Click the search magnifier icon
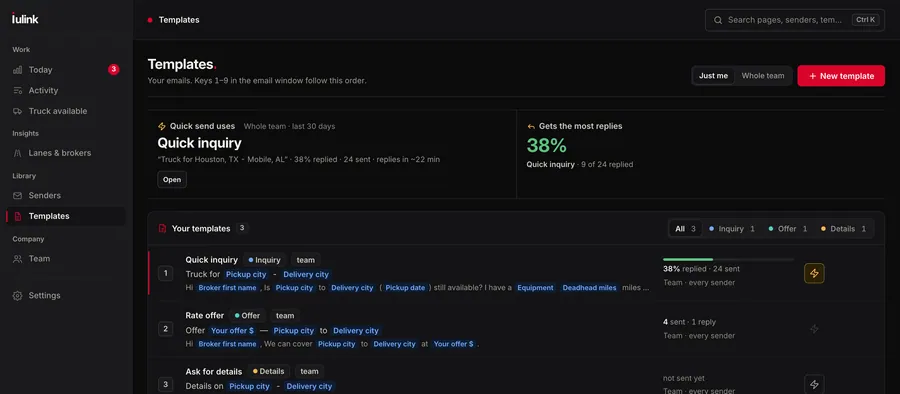This screenshot has height=394, width=900. (717, 20)
